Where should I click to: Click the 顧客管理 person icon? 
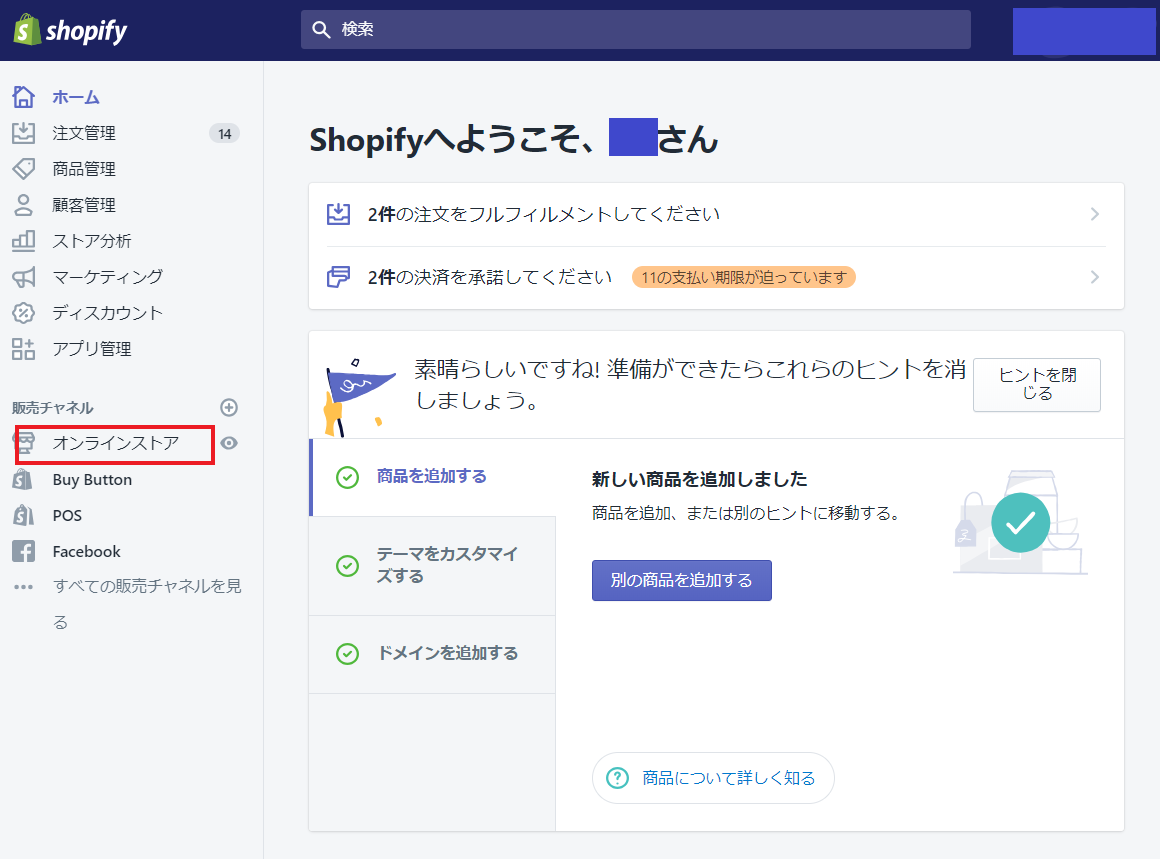coord(24,205)
